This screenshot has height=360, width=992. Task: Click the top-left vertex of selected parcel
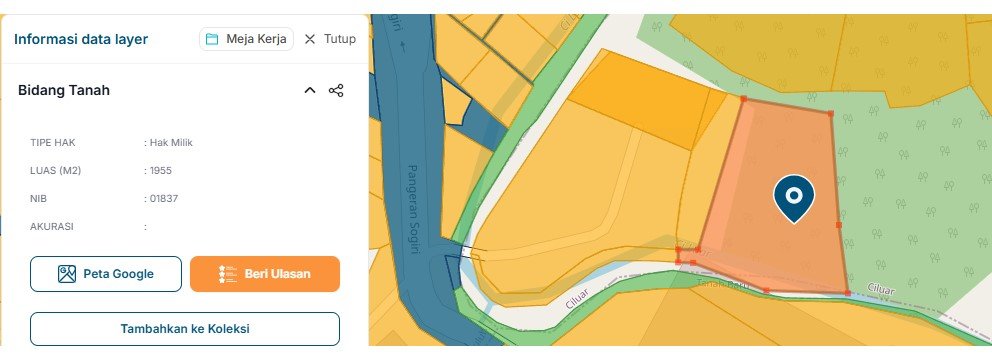[744, 99]
